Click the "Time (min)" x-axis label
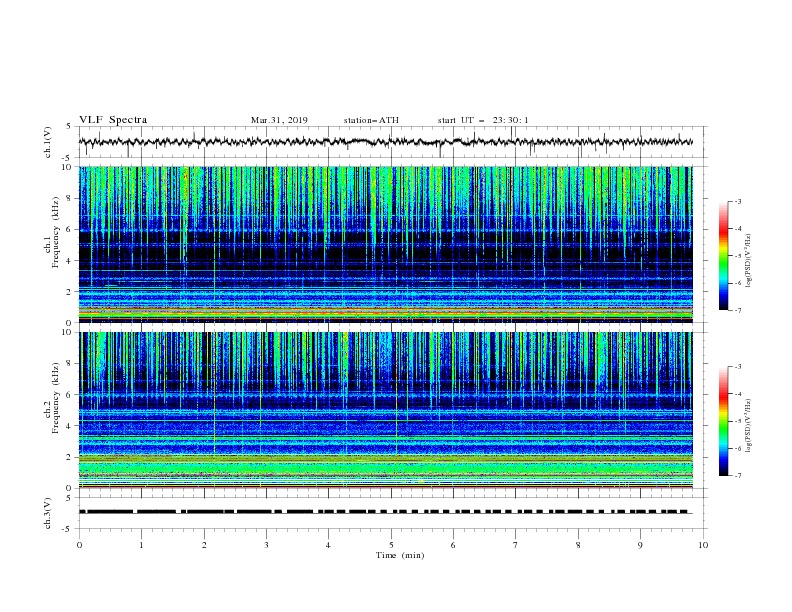The image size is (792, 612). (400, 555)
